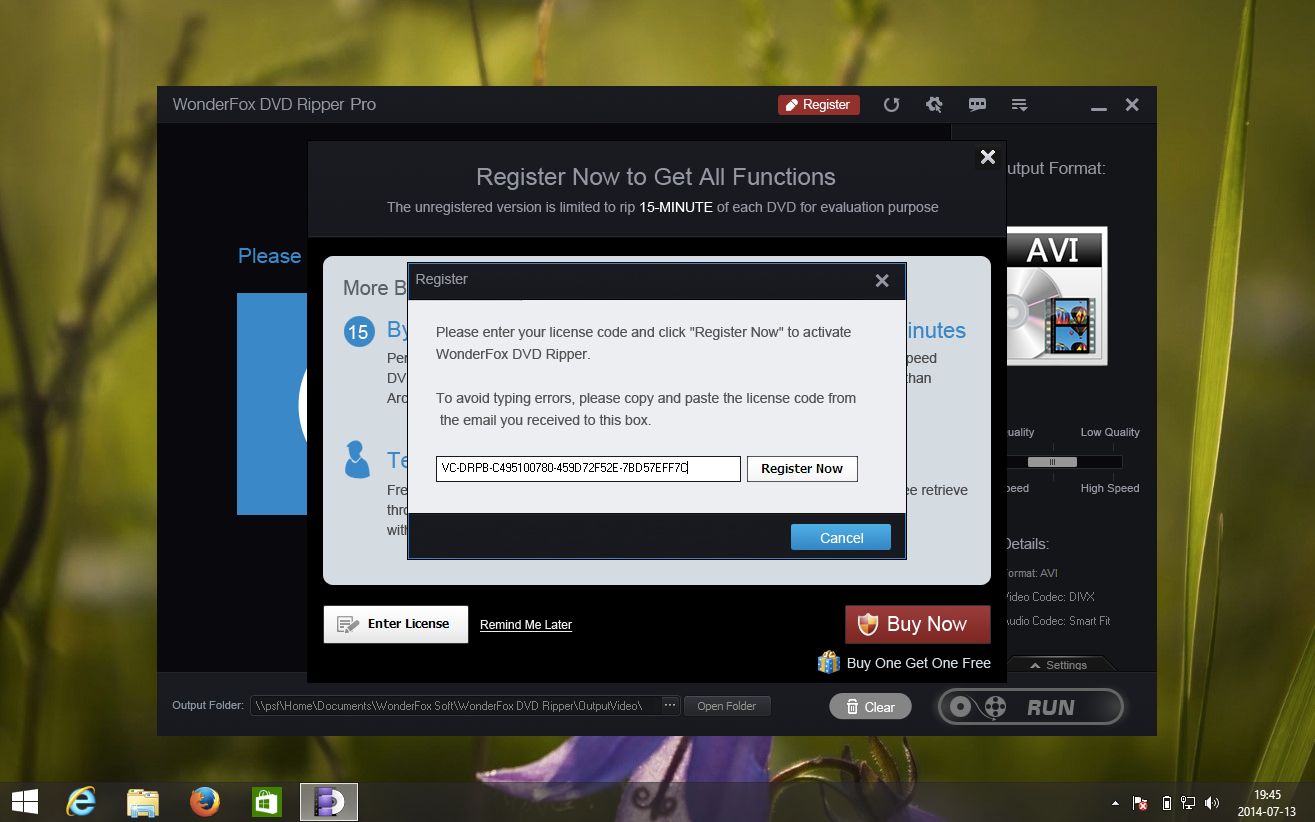
Task: Open the title bar list menu icon
Action: (x=1020, y=105)
